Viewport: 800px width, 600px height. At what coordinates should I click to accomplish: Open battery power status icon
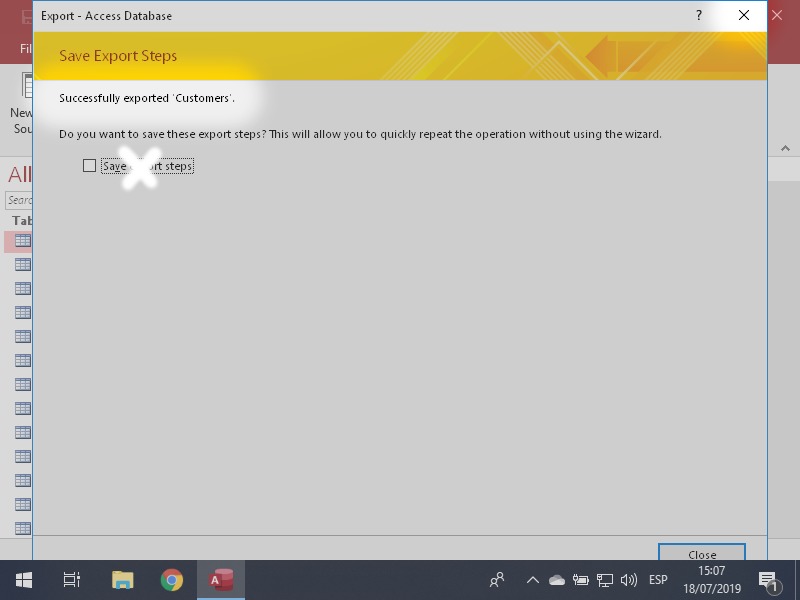click(x=581, y=580)
